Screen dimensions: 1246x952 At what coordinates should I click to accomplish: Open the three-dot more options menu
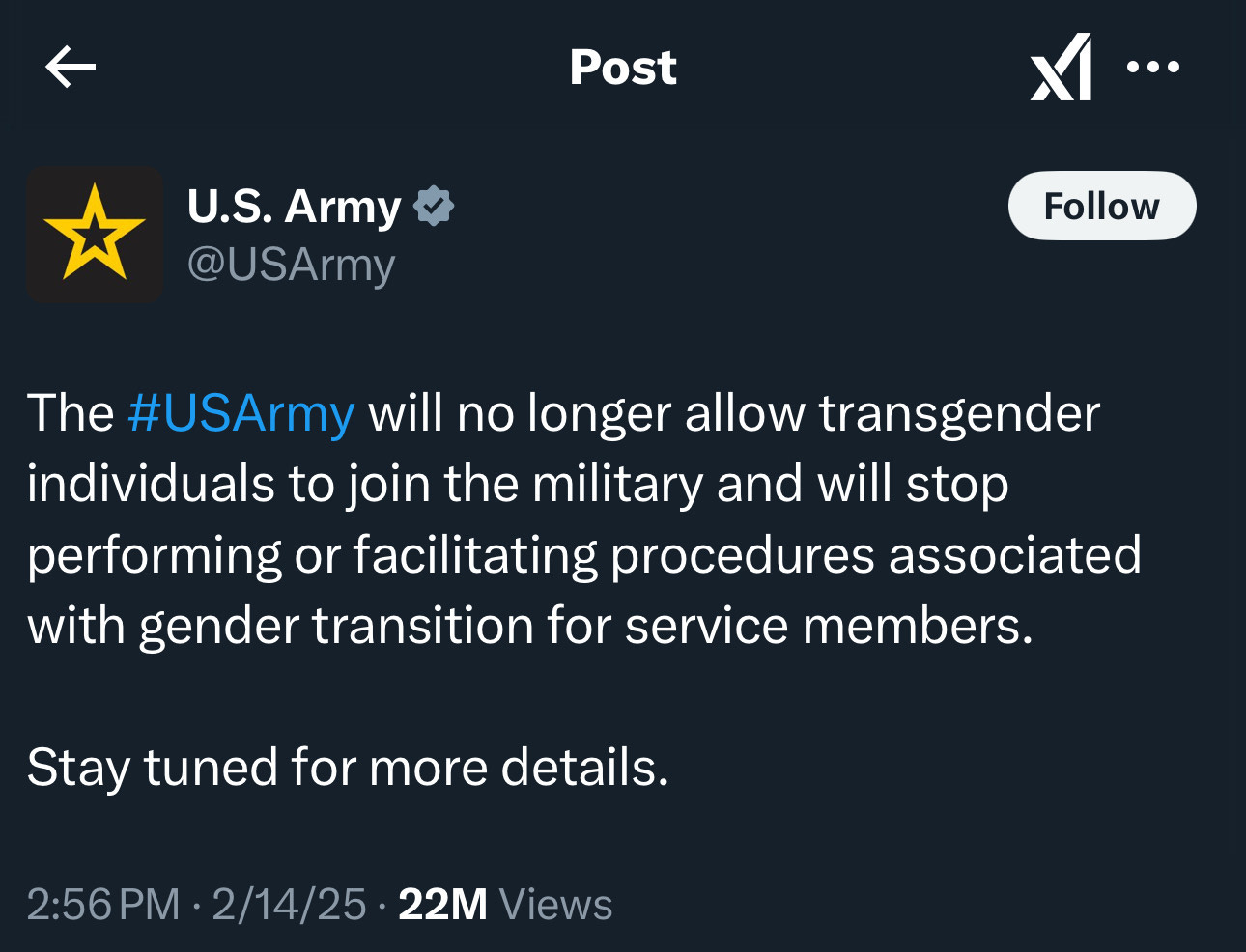pyautogui.click(x=1153, y=67)
